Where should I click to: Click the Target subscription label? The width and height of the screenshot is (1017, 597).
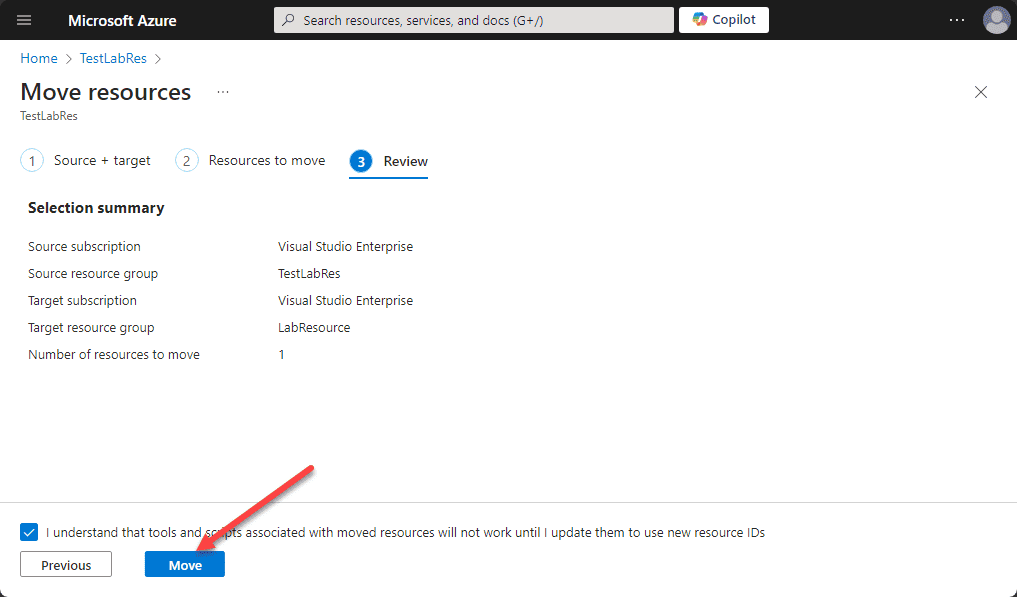pos(82,300)
